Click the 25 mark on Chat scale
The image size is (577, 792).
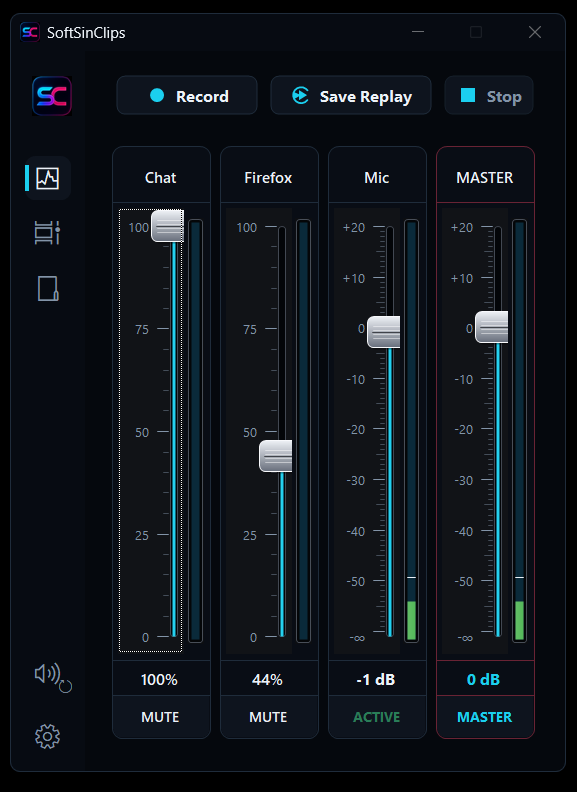[142, 535]
